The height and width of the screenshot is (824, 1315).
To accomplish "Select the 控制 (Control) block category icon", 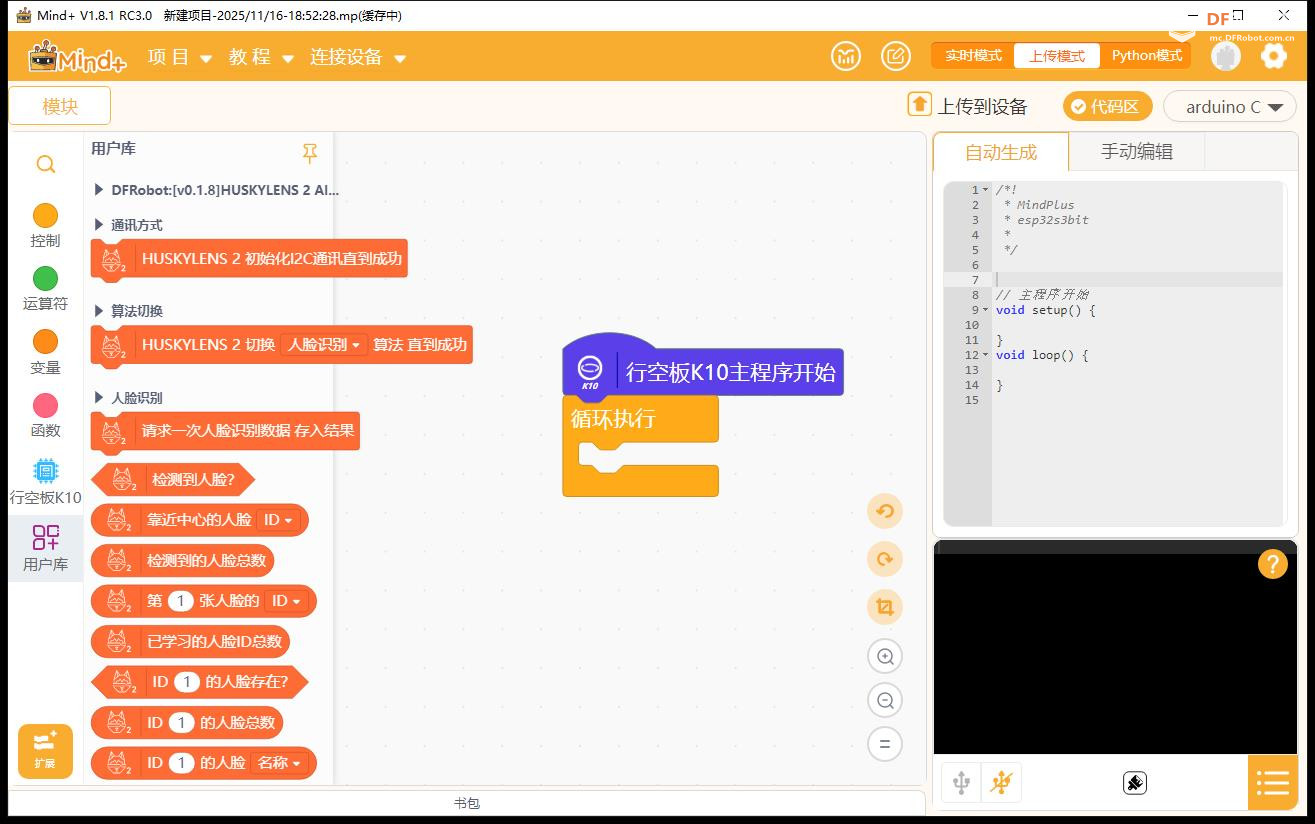I will 45,224.
